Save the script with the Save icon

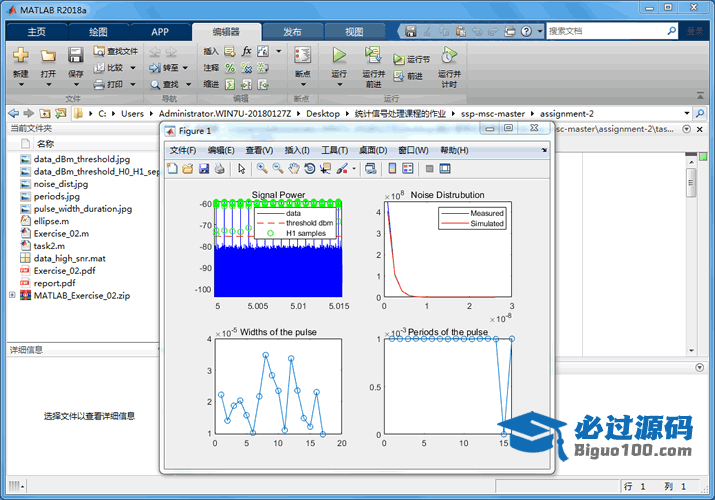(76, 56)
